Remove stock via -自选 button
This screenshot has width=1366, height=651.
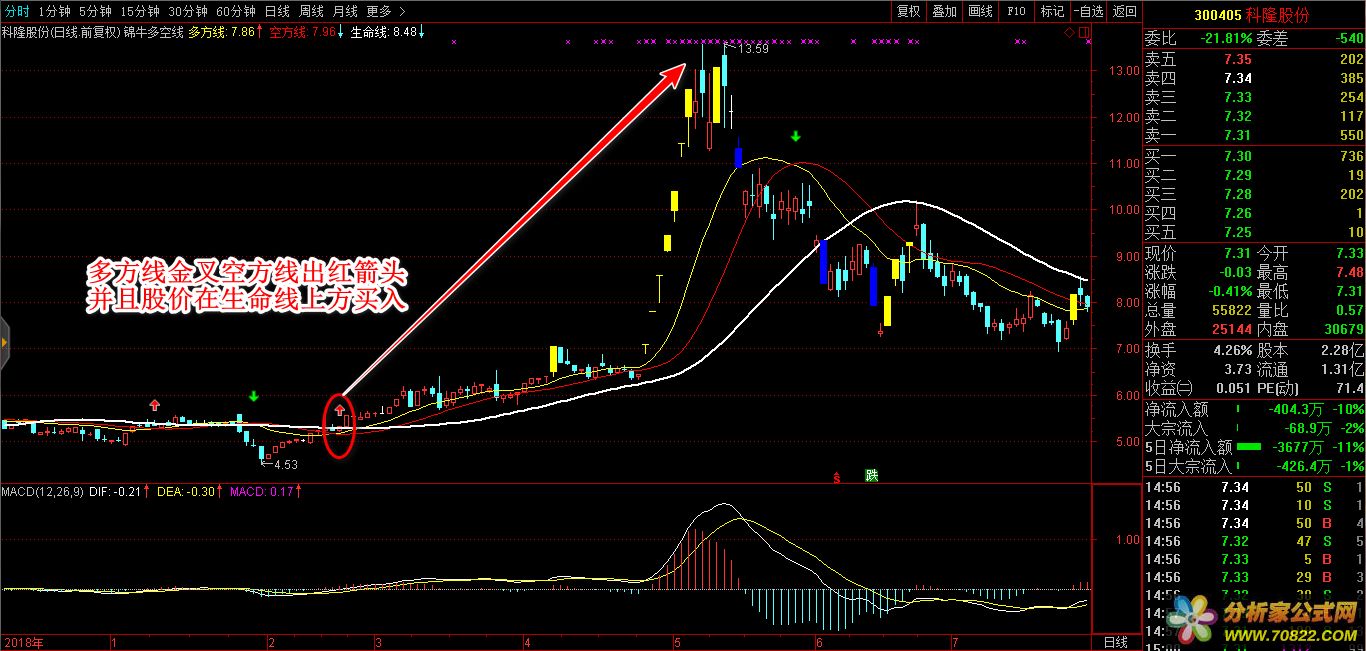[x=1088, y=11]
